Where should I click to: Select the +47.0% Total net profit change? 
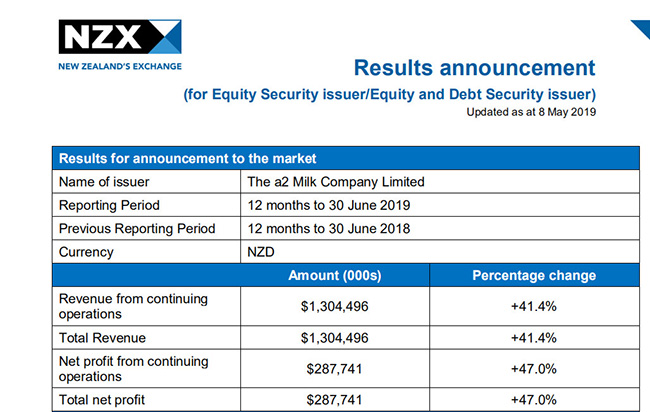pyautogui.click(x=534, y=400)
